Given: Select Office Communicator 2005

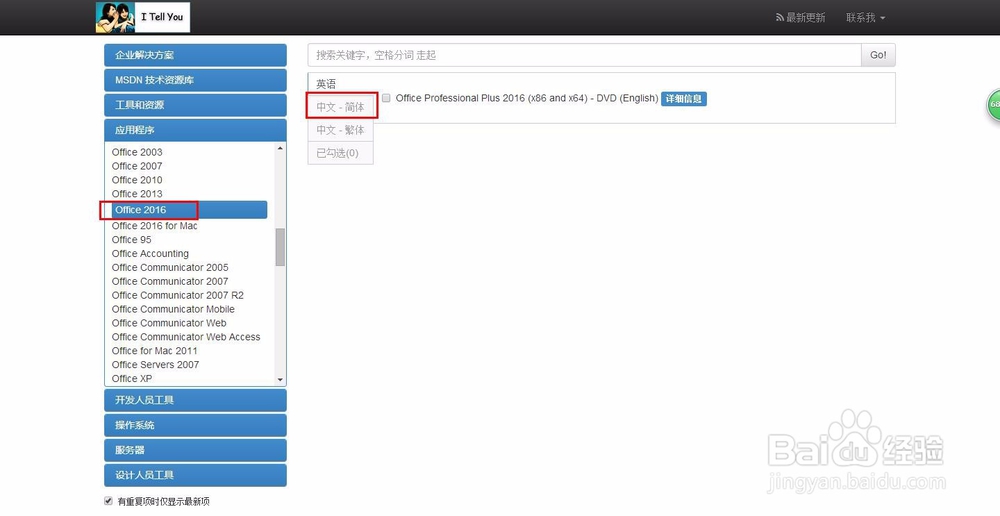Looking at the screenshot, I should pyautogui.click(x=170, y=268).
